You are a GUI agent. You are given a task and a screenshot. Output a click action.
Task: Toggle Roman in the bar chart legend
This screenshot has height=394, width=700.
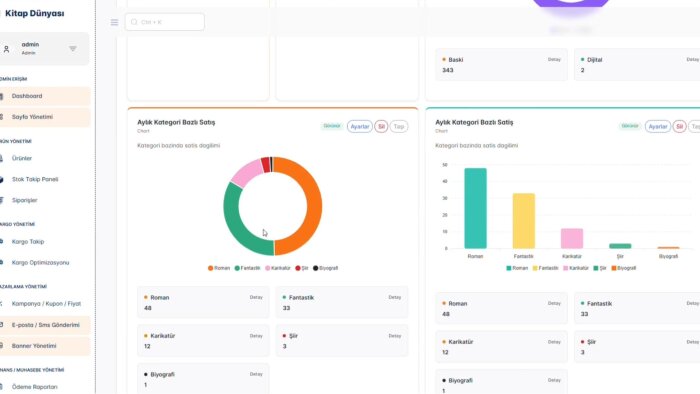coord(517,268)
